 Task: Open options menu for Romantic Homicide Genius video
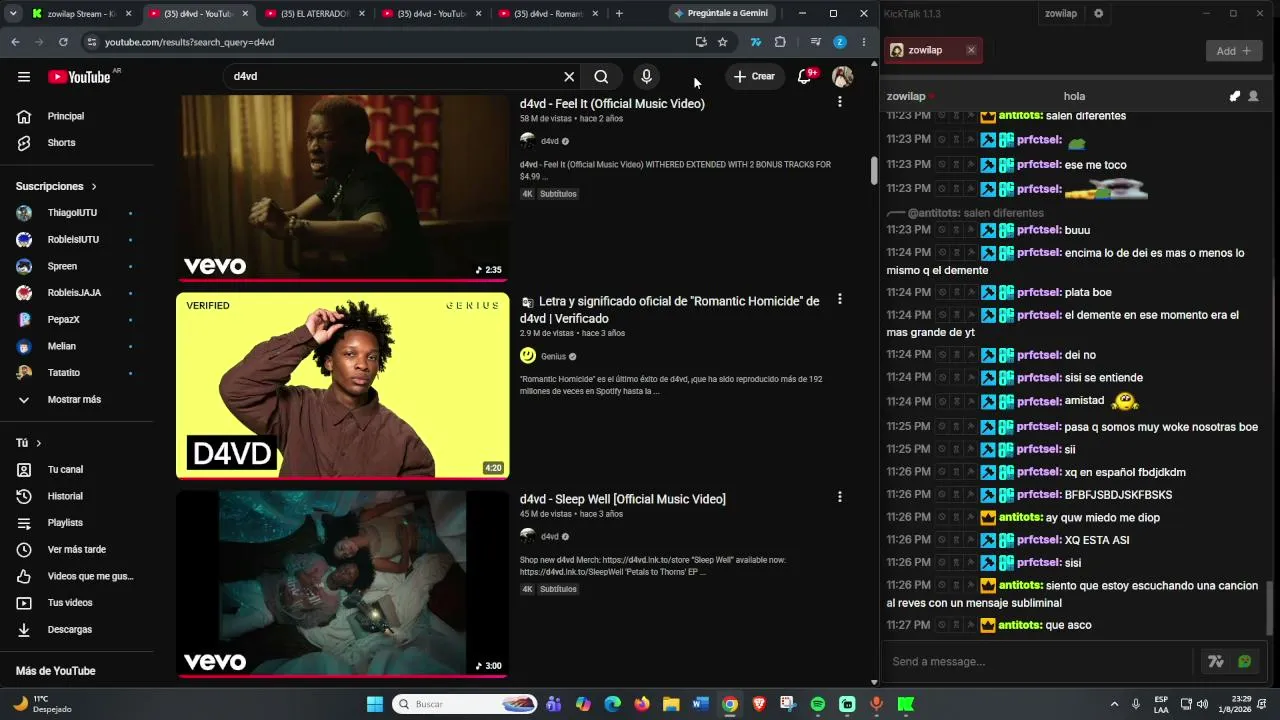pyautogui.click(x=840, y=299)
